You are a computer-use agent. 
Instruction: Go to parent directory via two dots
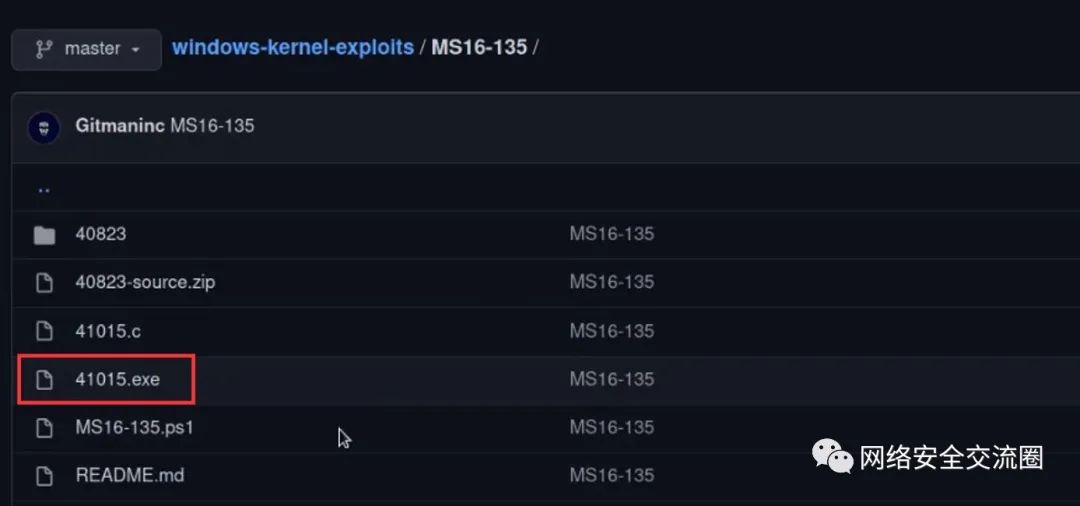(x=44, y=188)
